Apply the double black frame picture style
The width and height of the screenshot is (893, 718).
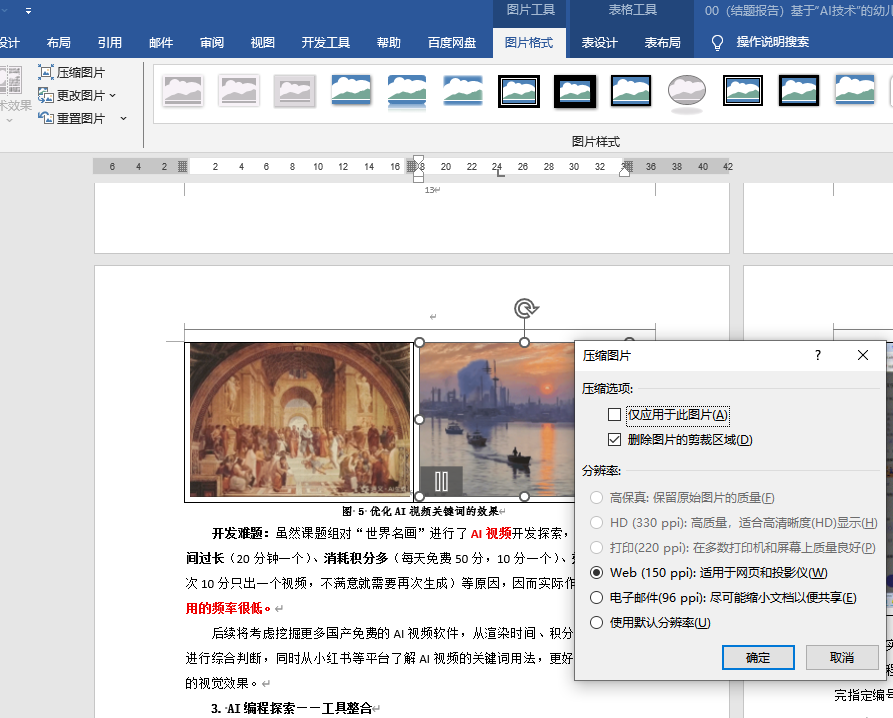pyautogui.click(x=519, y=91)
